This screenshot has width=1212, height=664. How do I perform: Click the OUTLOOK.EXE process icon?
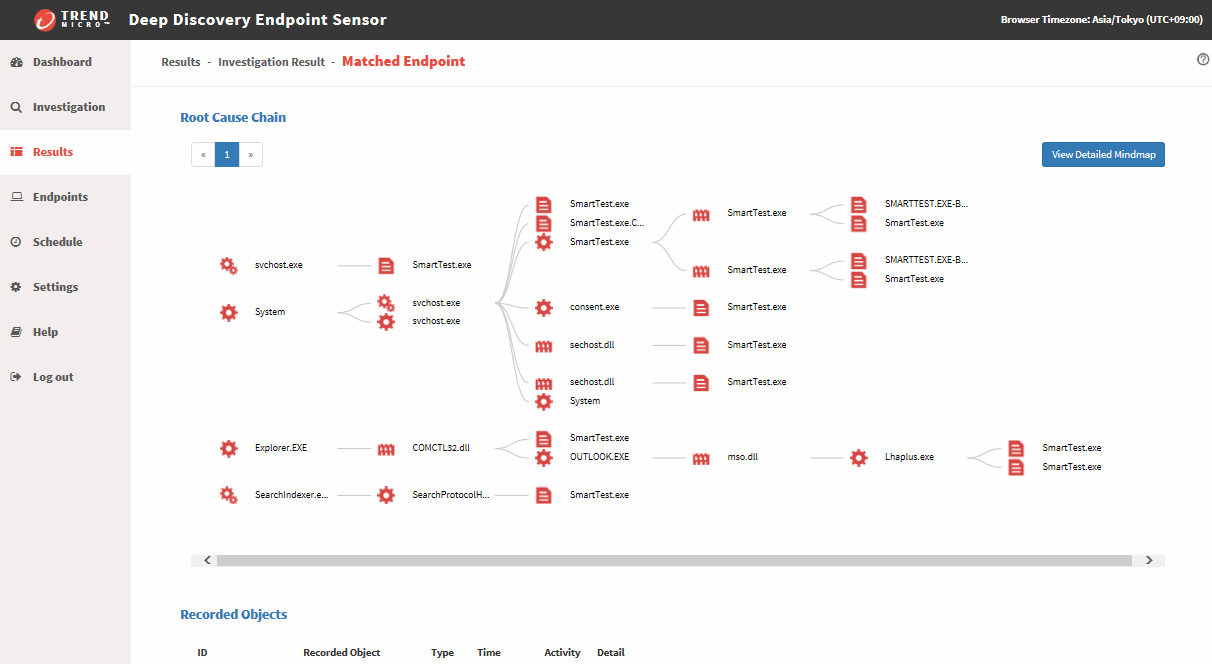tap(543, 458)
